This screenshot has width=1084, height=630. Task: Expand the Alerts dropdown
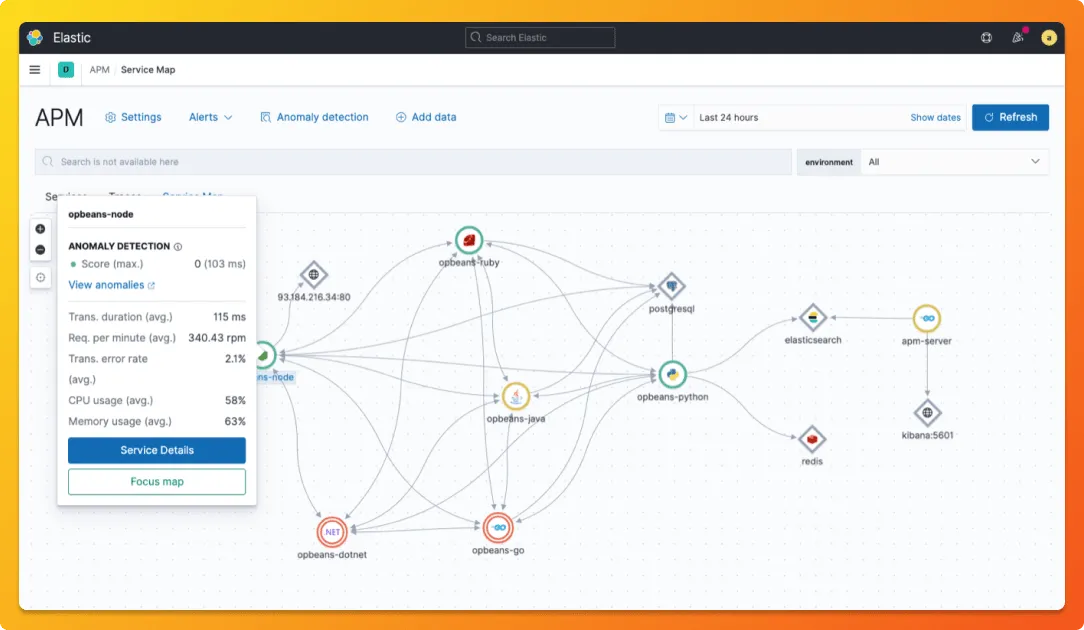point(210,118)
